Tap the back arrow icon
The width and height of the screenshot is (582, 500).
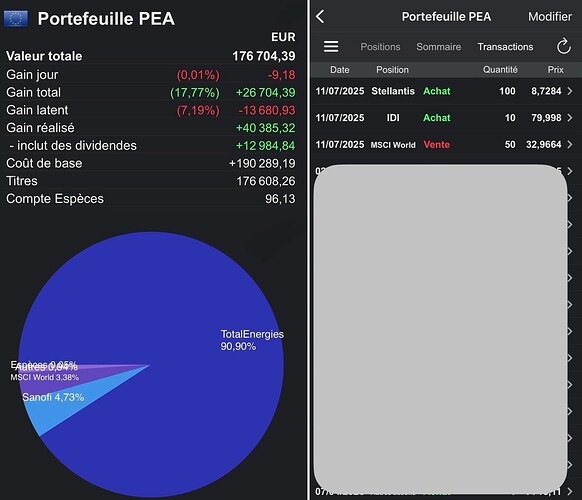(320, 16)
